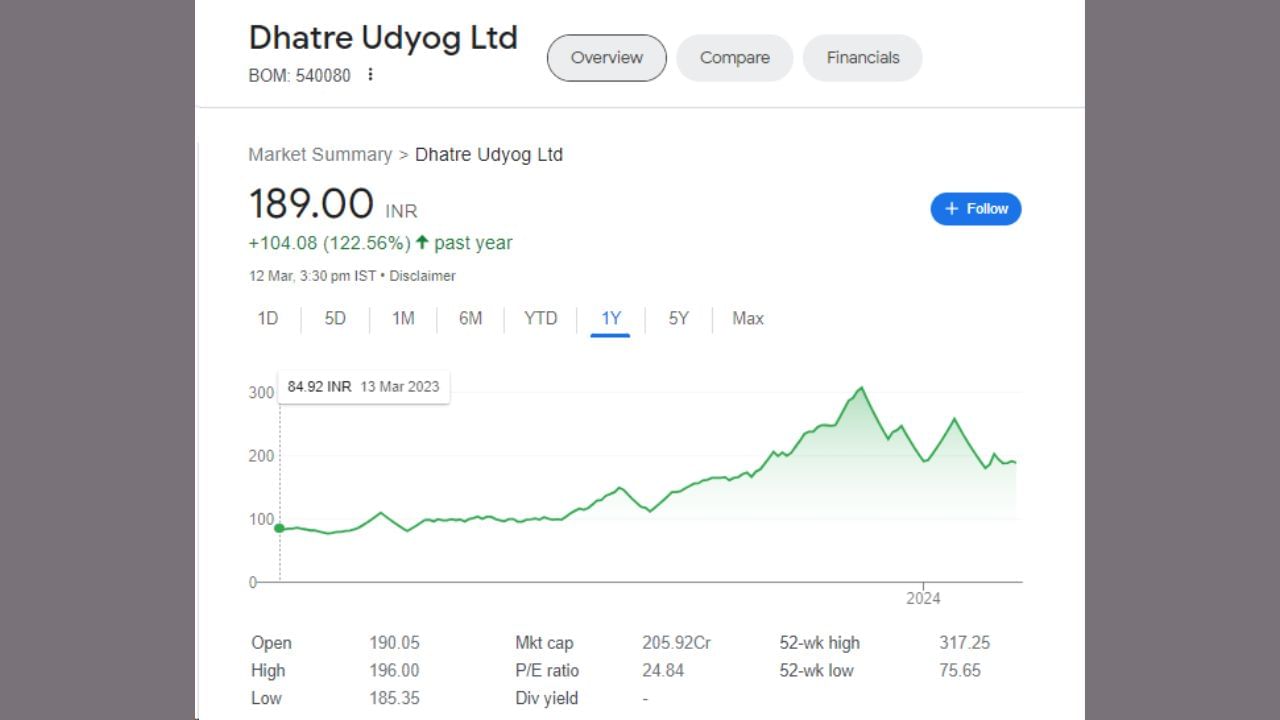This screenshot has height=720, width=1280.
Task: Click the 52-wk high label
Action: 820,643
